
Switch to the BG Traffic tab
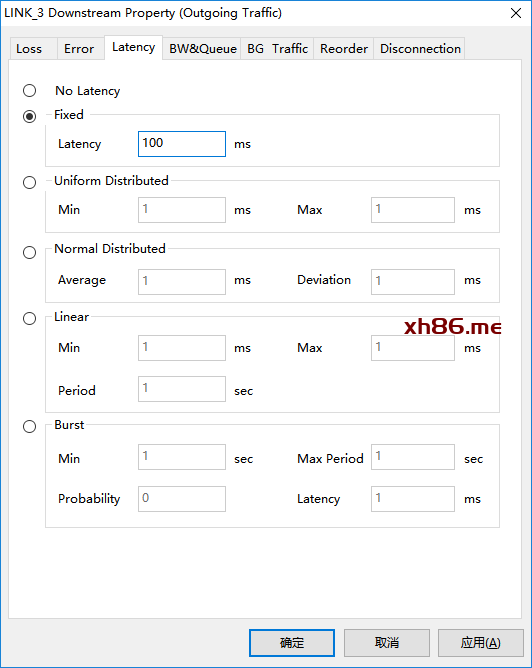tap(277, 49)
